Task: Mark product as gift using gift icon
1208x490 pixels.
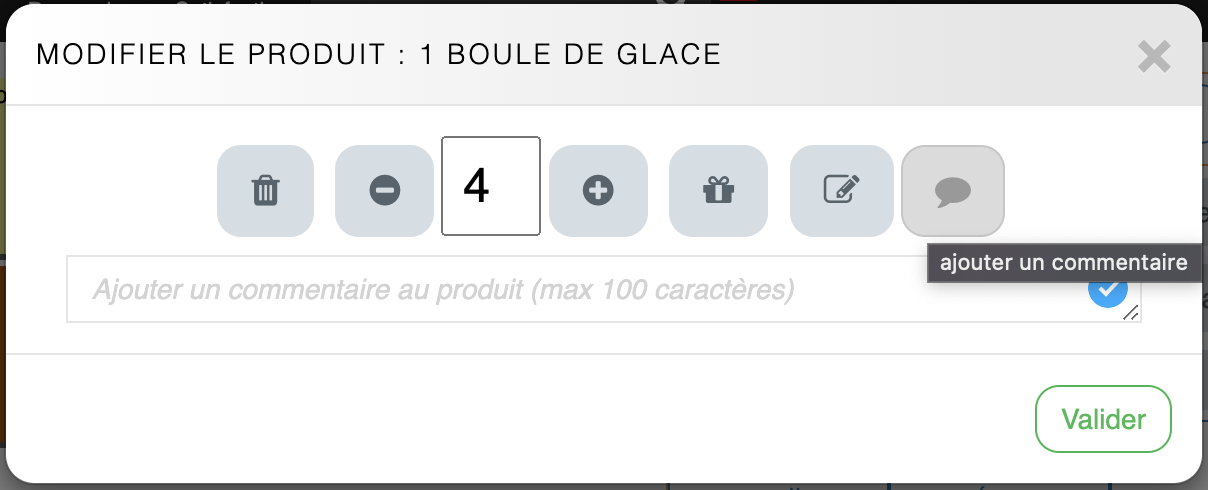Action: [718, 190]
